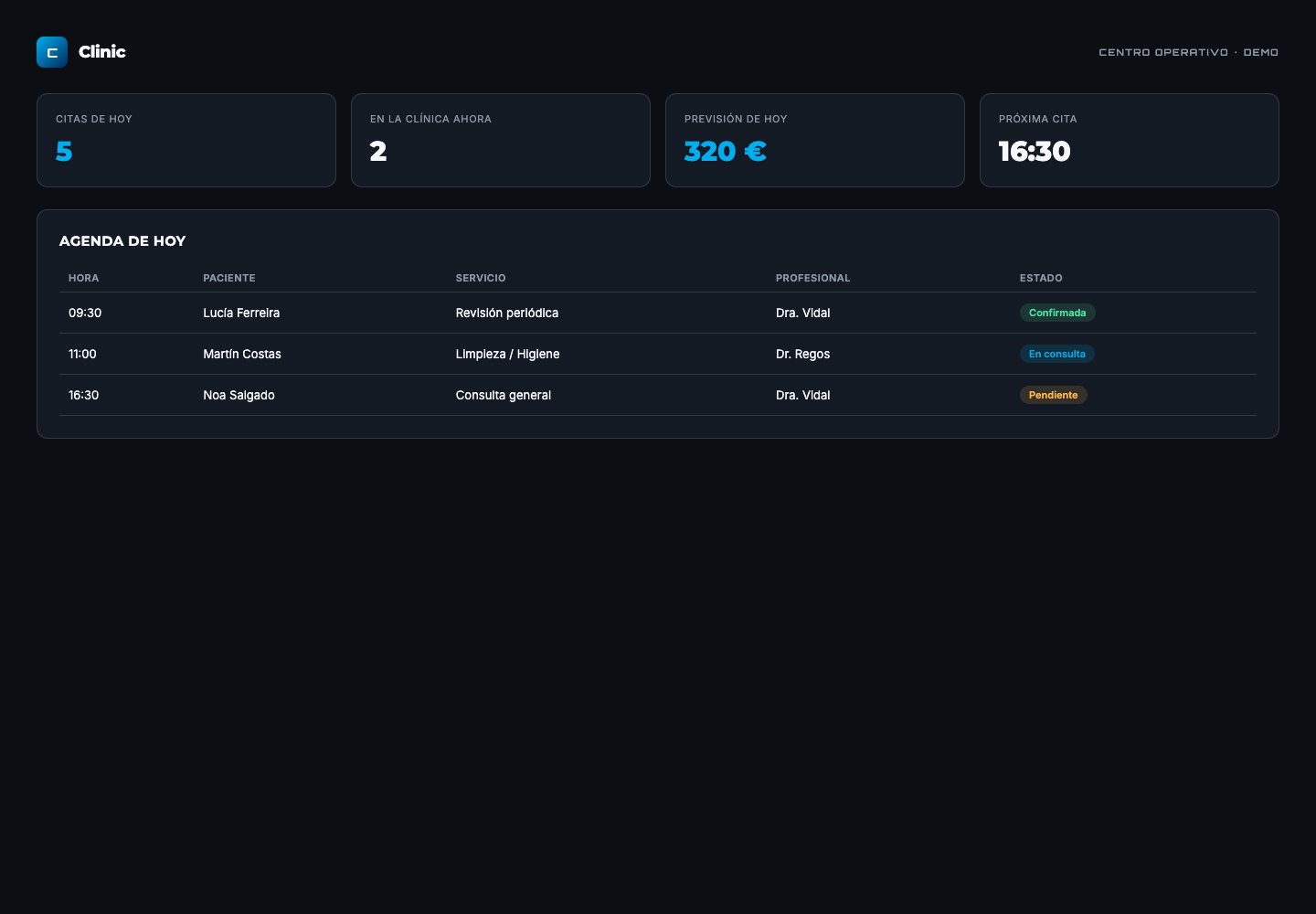
Task: Click the Centro Operativo · Demo label
Action: pyautogui.click(x=1188, y=52)
